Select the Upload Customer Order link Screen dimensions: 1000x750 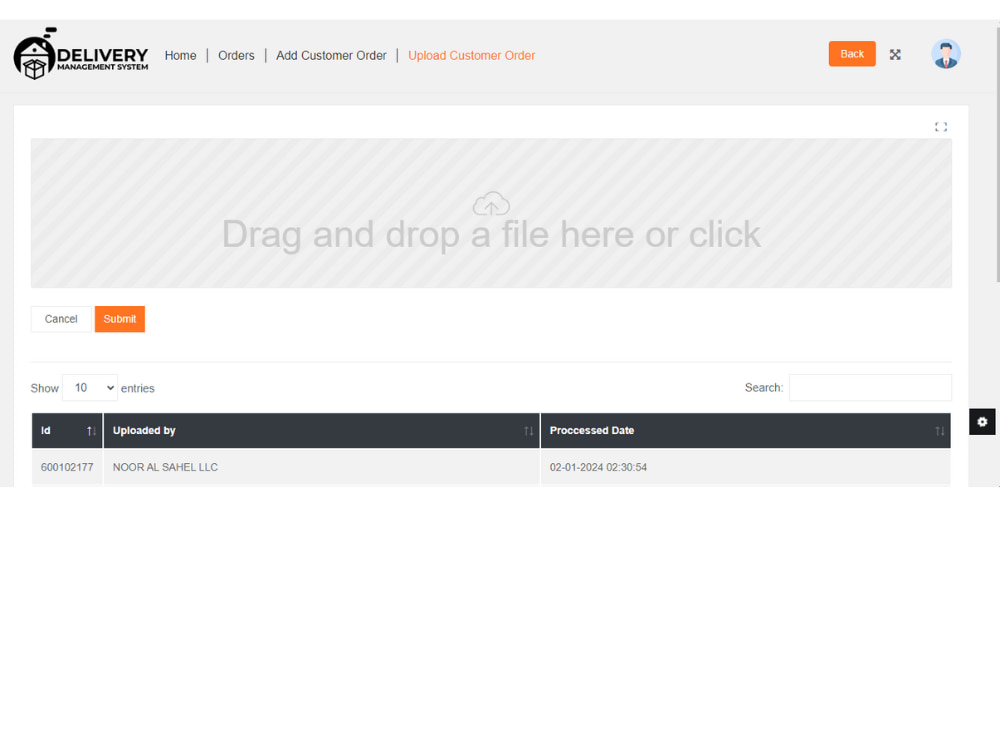pyautogui.click(x=471, y=55)
